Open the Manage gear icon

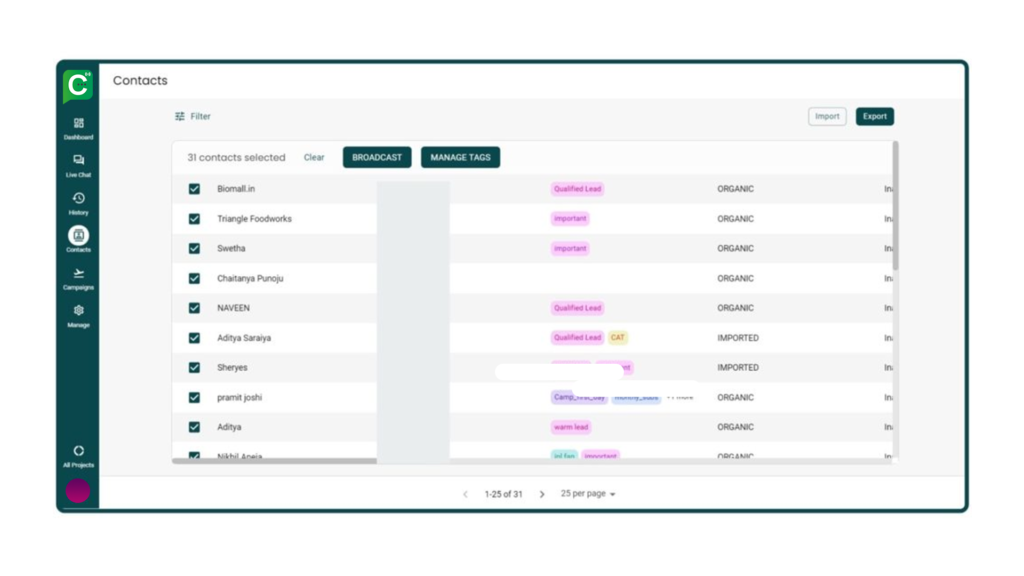(78, 313)
